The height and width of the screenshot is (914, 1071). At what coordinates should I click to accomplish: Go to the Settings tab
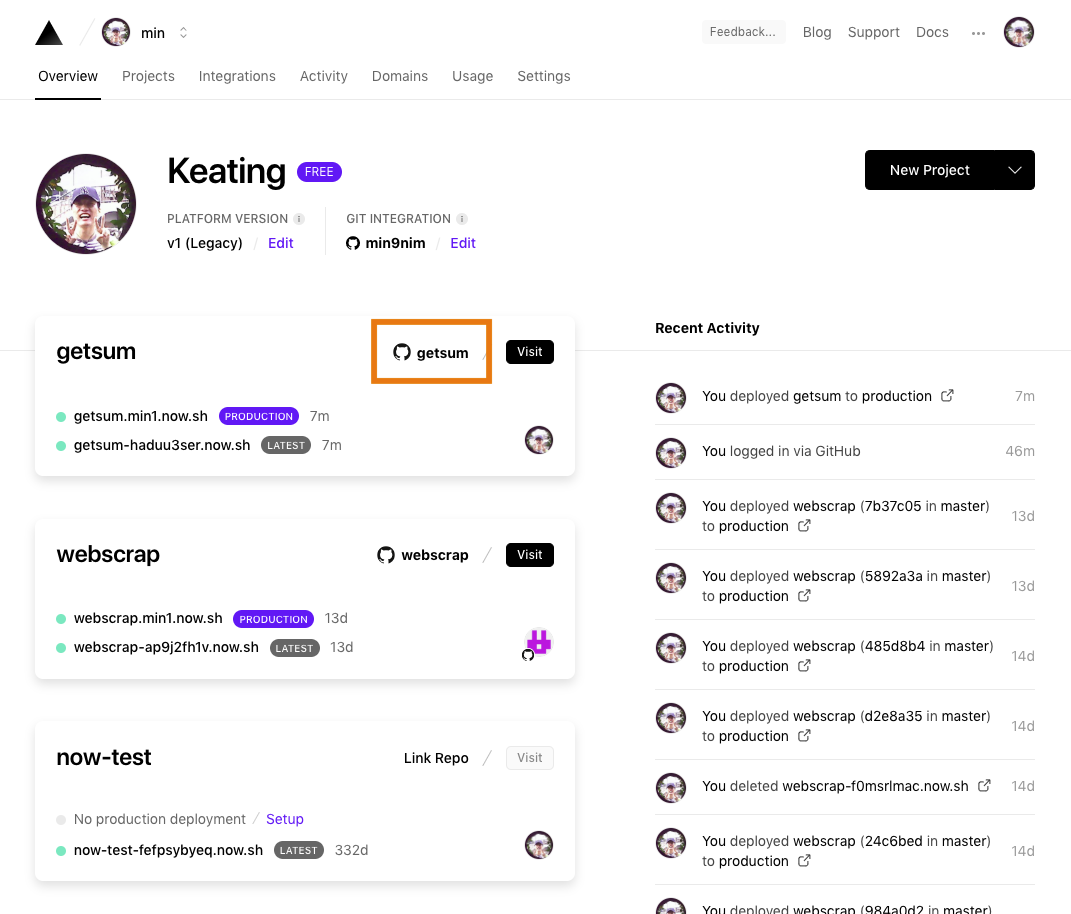tap(543, 76)
